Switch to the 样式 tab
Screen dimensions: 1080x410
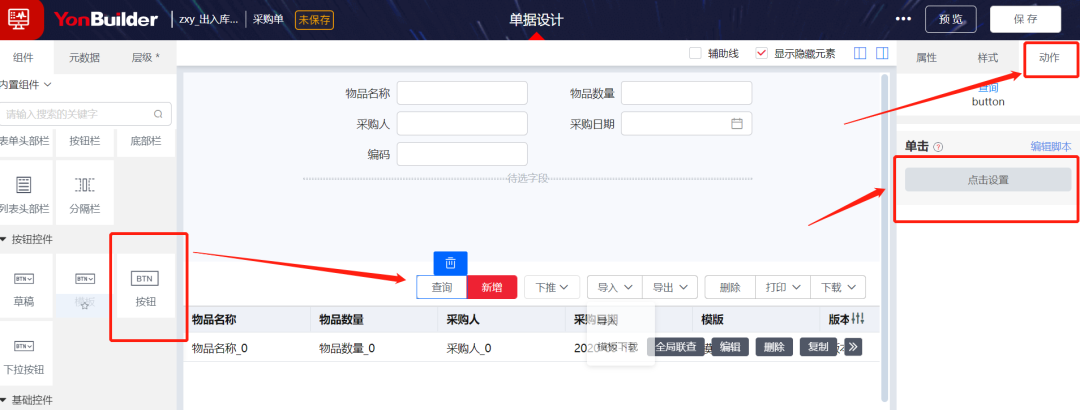pyautogui.click(x=988, y=58)
